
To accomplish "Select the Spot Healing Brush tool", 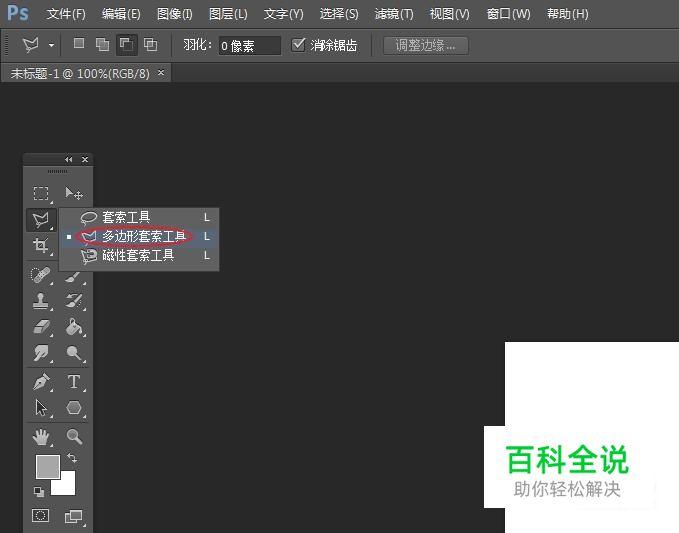I will click(x=41, y=275).
